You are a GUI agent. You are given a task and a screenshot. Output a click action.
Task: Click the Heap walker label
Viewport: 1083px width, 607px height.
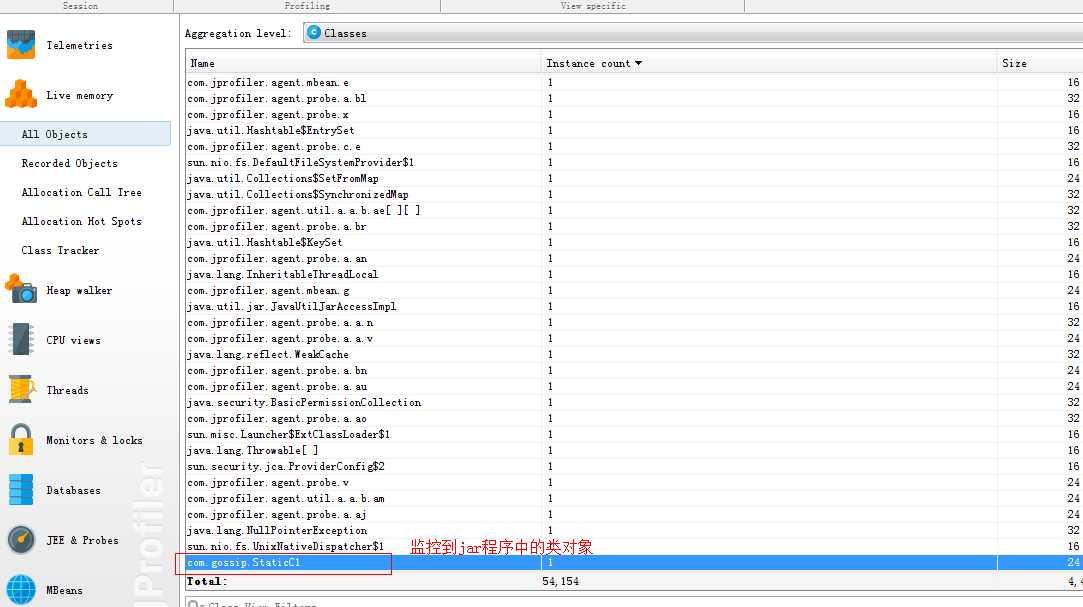pos(79,290)
